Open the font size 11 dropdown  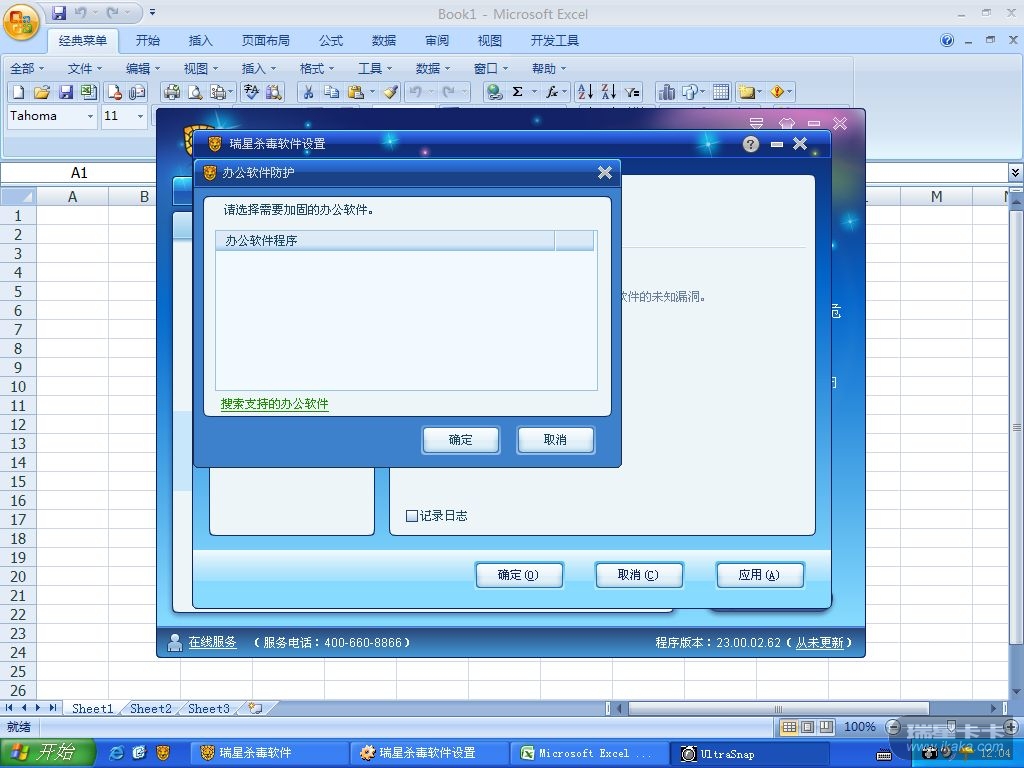click(x=140, y=116)
